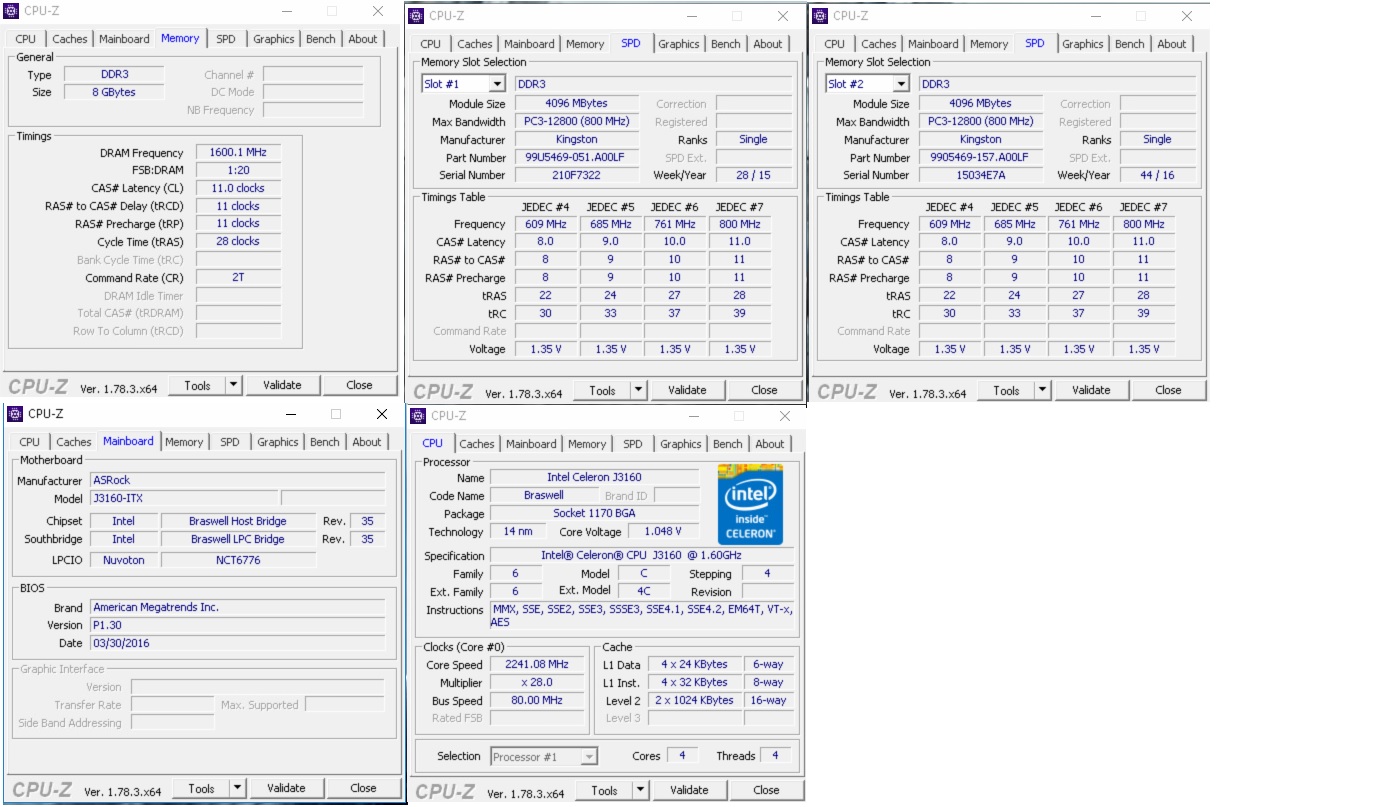Open Graphics tab in Slot #1 SPD window

[x=679, y=44]
